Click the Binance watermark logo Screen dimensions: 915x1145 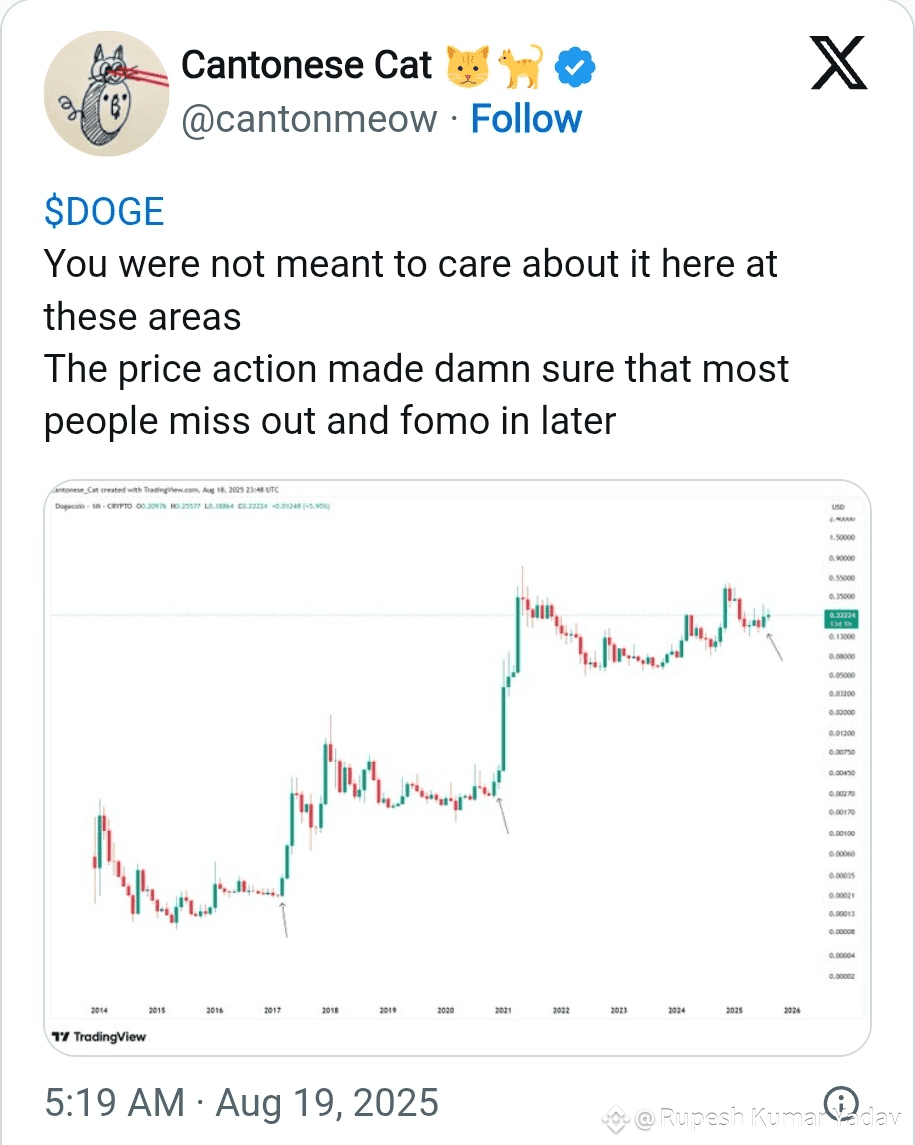pyautogui.click(x=616, y=1119)
